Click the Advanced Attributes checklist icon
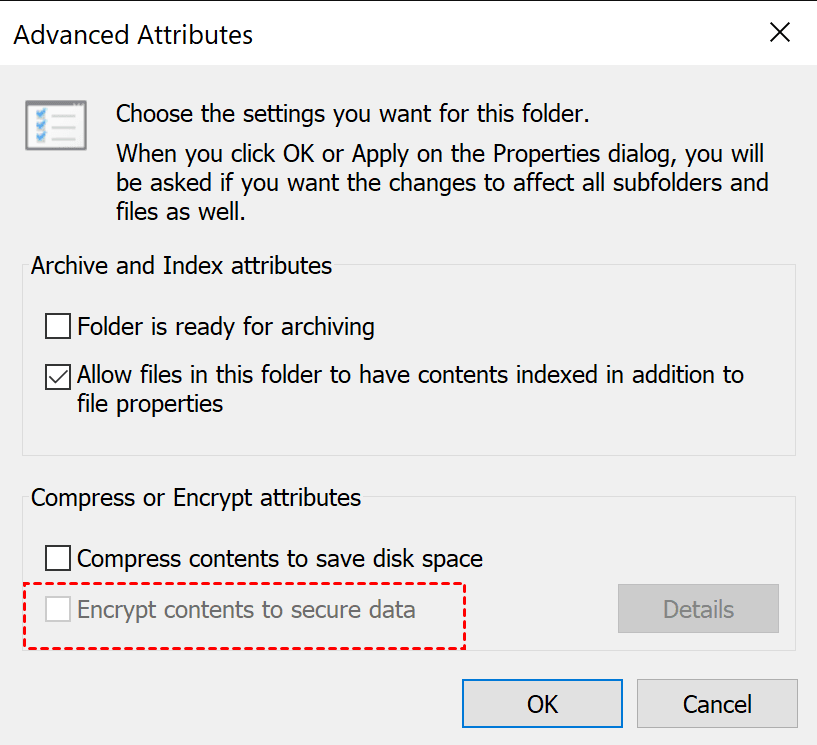 coord(56,125)
